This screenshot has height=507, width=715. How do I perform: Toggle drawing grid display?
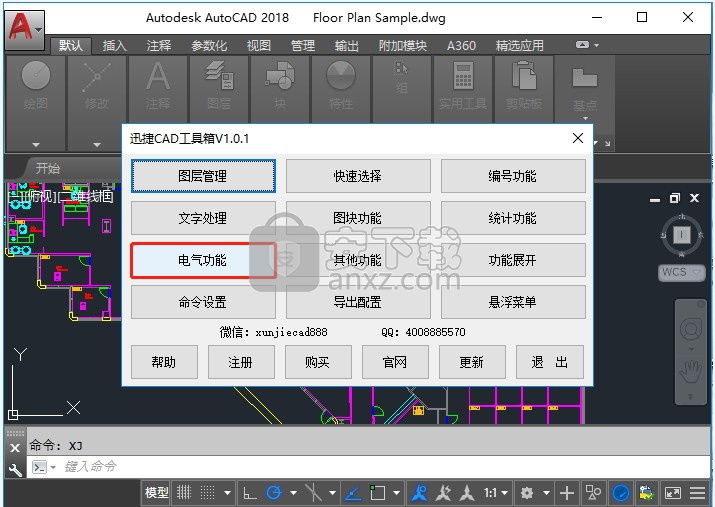[184, 493]
